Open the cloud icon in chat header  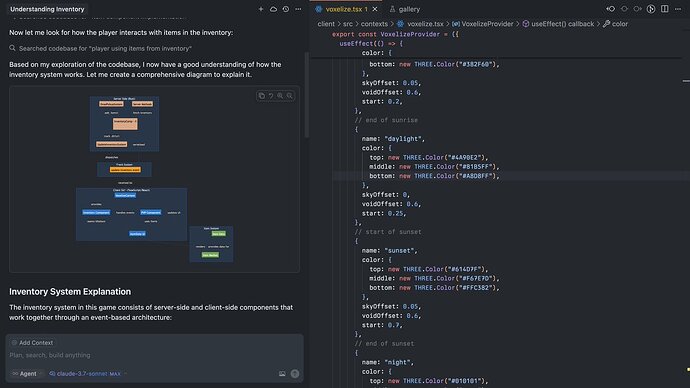coord(273,9)
